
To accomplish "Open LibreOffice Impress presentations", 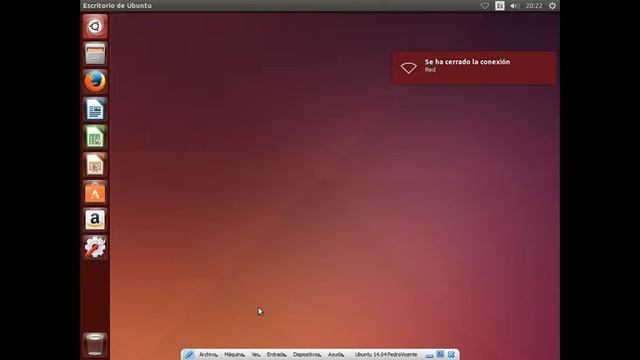I will (x=95, y=164).
